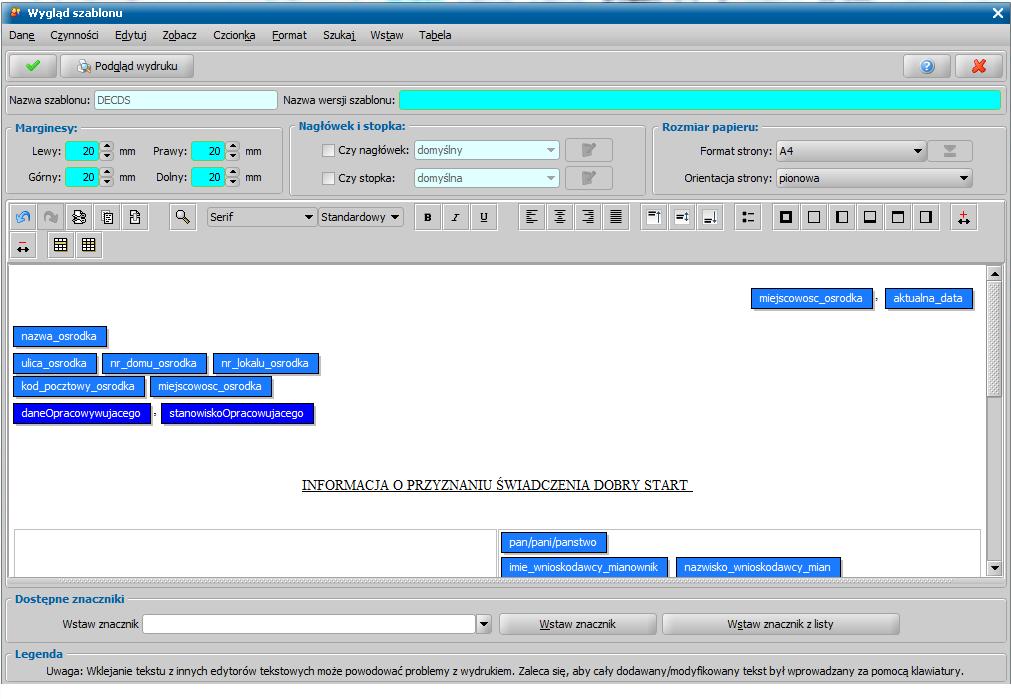Select the aktualna_data tag
The width and height of the screenshot is (1011, 699).
pos(928,299)
